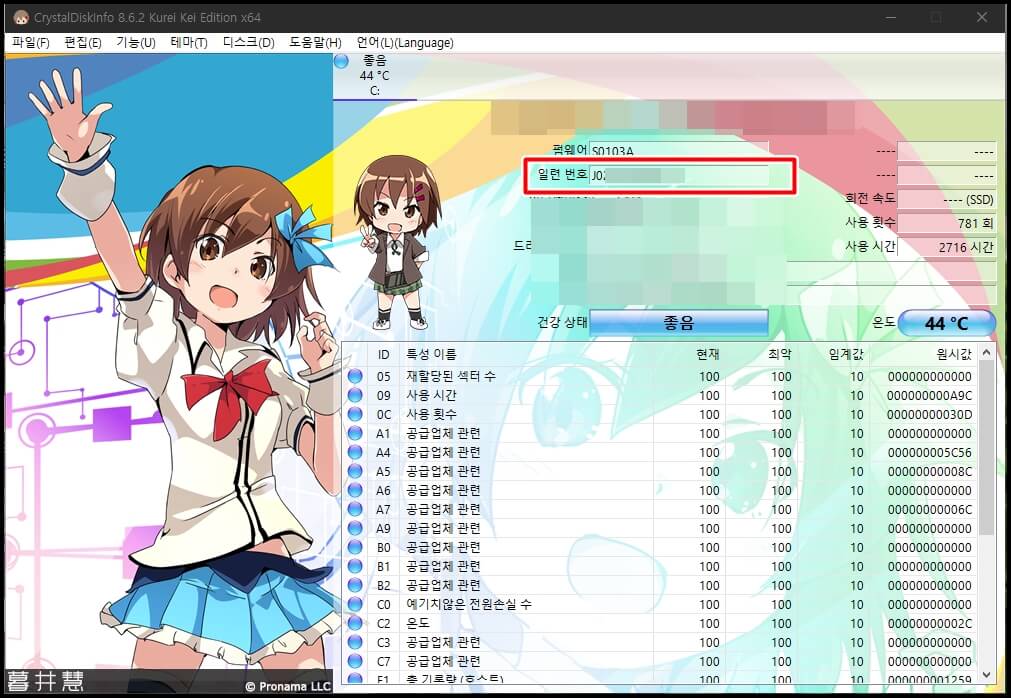This screenshot has height=698, width=1011.
Task: Open the 테마(T) menu
Action: 189,43
